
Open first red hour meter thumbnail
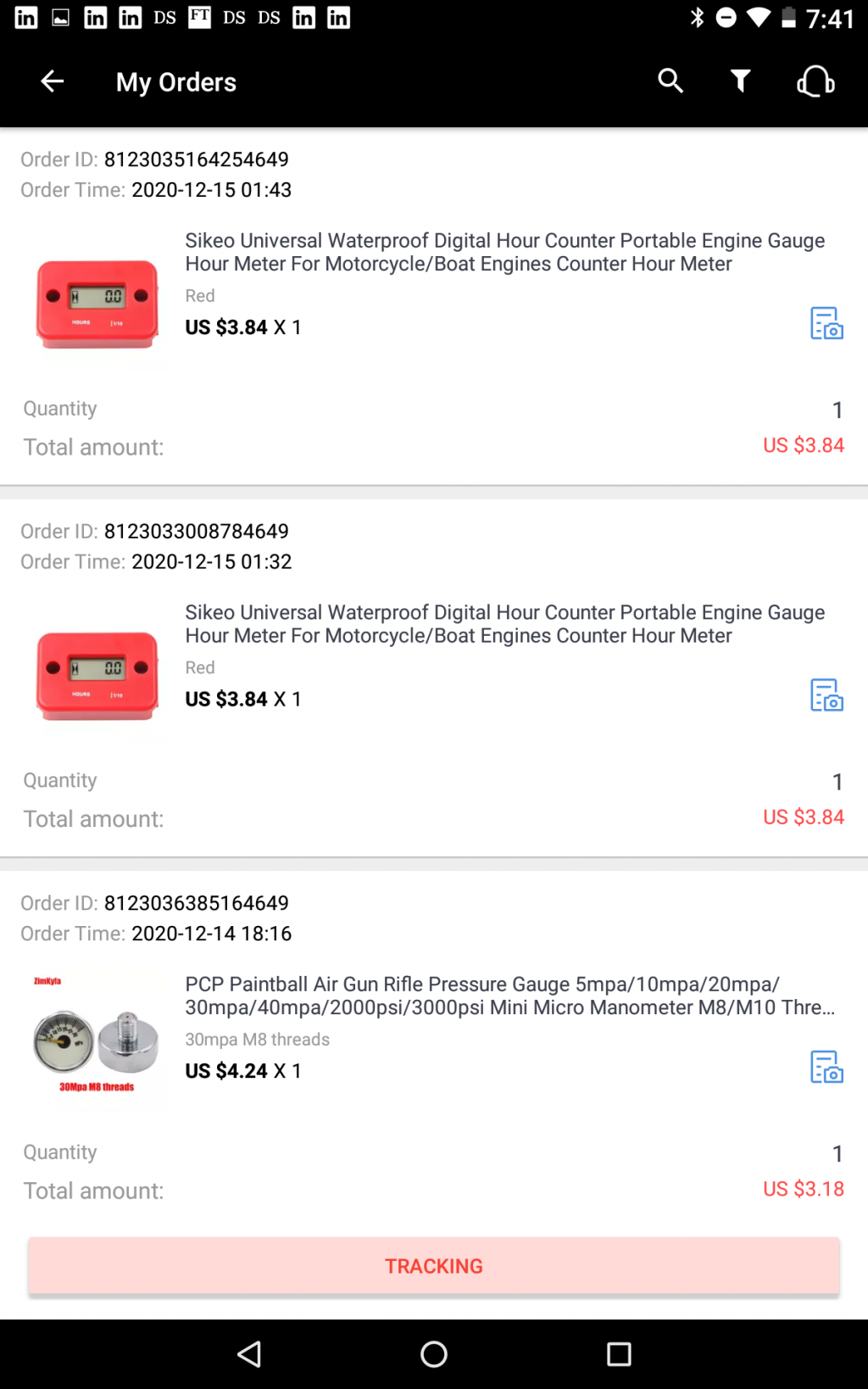[x=97, y=304]
